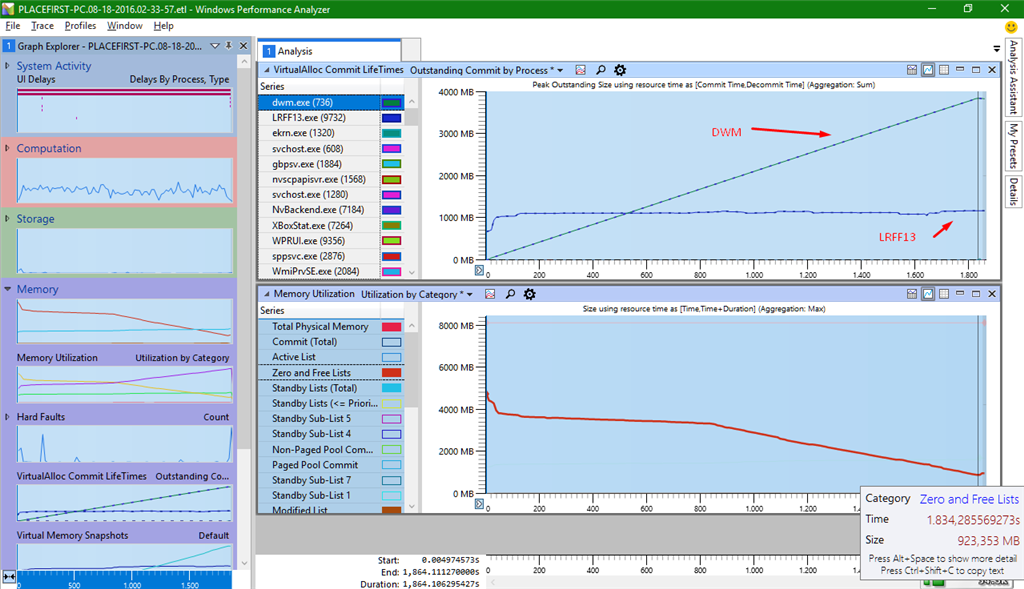
Task: Show graph only in VirtualAlloc panel
Action: (928, 70)
